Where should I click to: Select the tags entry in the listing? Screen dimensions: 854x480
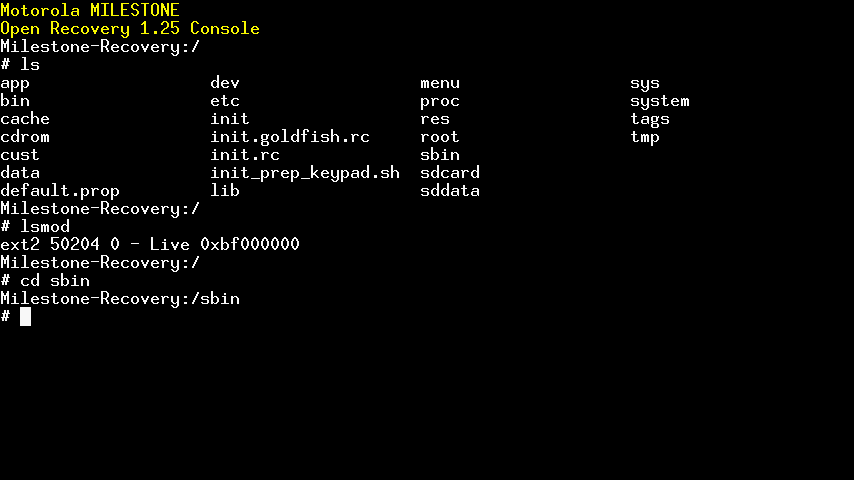point(650,119)
